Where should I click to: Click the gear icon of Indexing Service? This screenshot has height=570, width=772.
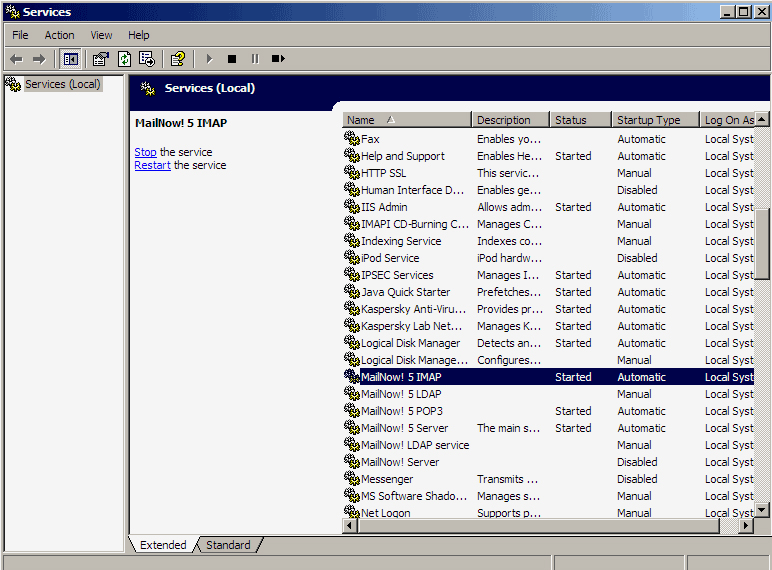point(352,240)
